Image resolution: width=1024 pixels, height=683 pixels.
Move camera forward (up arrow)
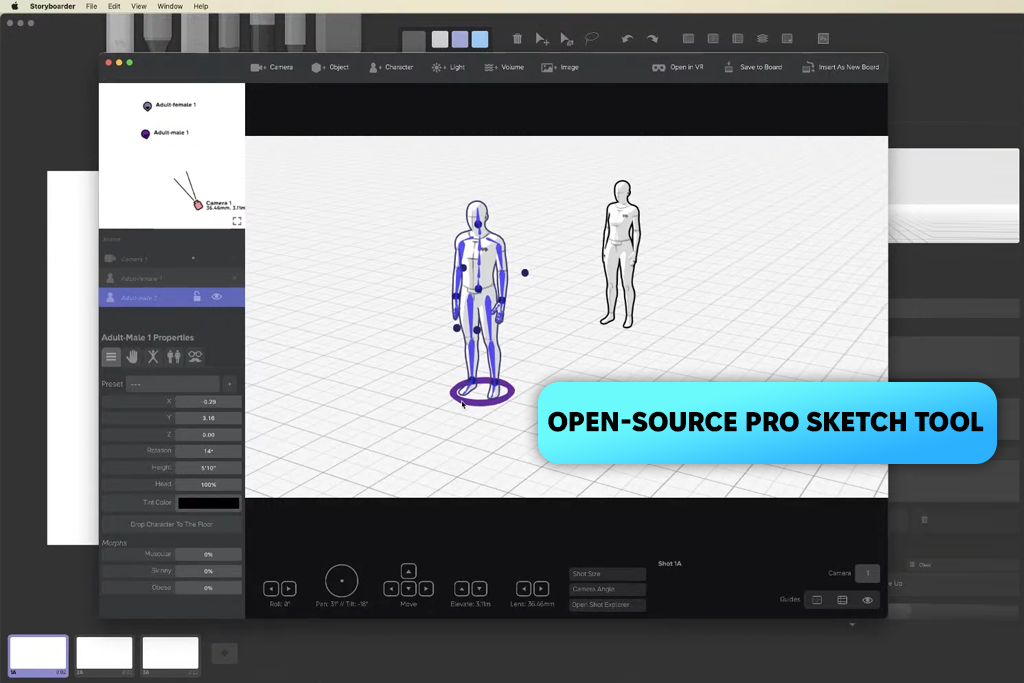click(x=408, y=571)
